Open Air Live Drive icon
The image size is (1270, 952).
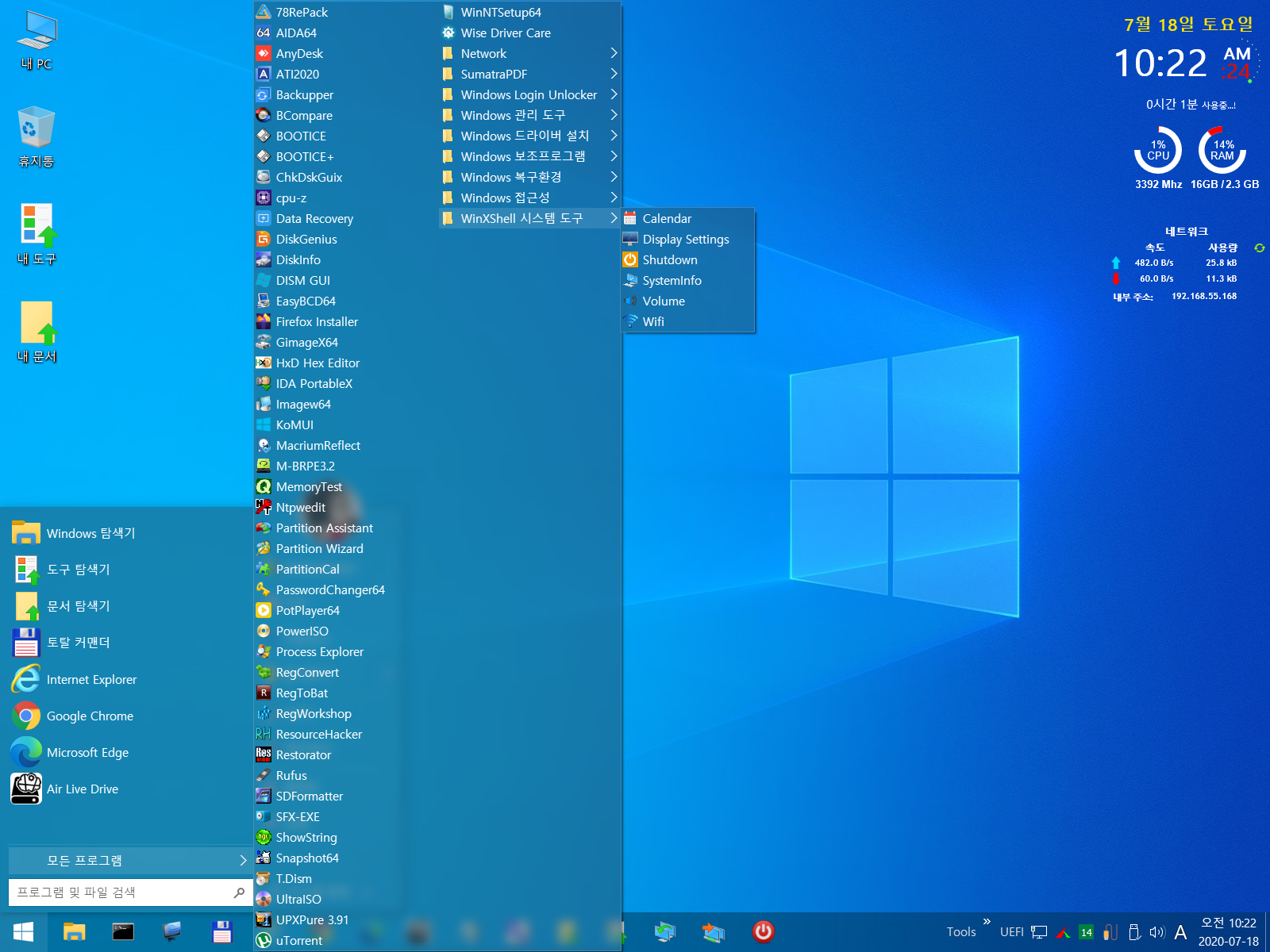(26, 789)
